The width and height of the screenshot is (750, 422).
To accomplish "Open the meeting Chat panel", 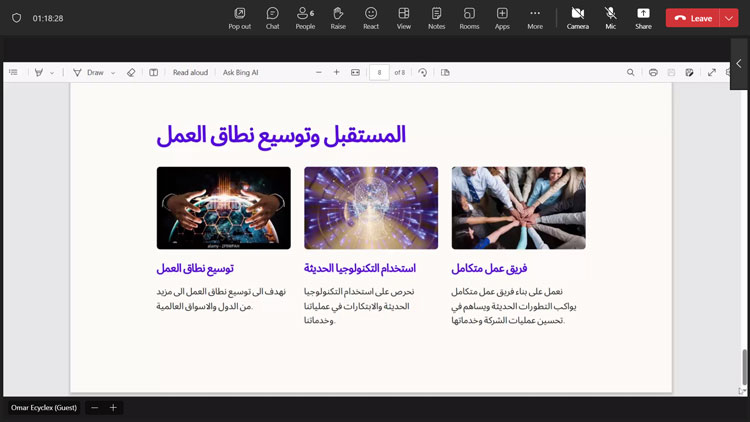I will tap(272, 17).
